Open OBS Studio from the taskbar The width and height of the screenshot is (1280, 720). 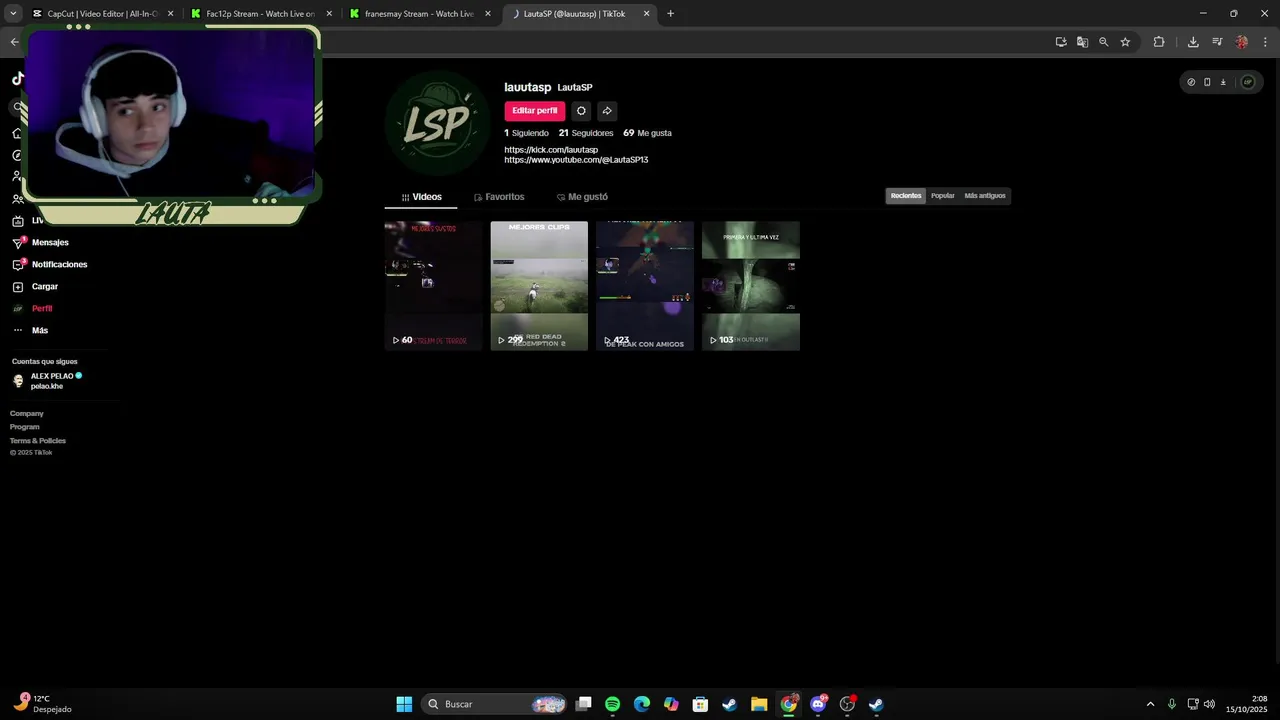tap(847, 704)
